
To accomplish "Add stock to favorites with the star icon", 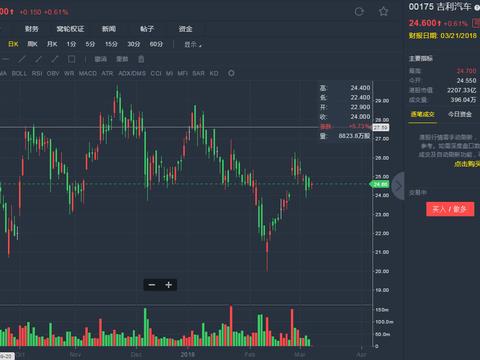I will pyautogui.click(x=384, y=12).
